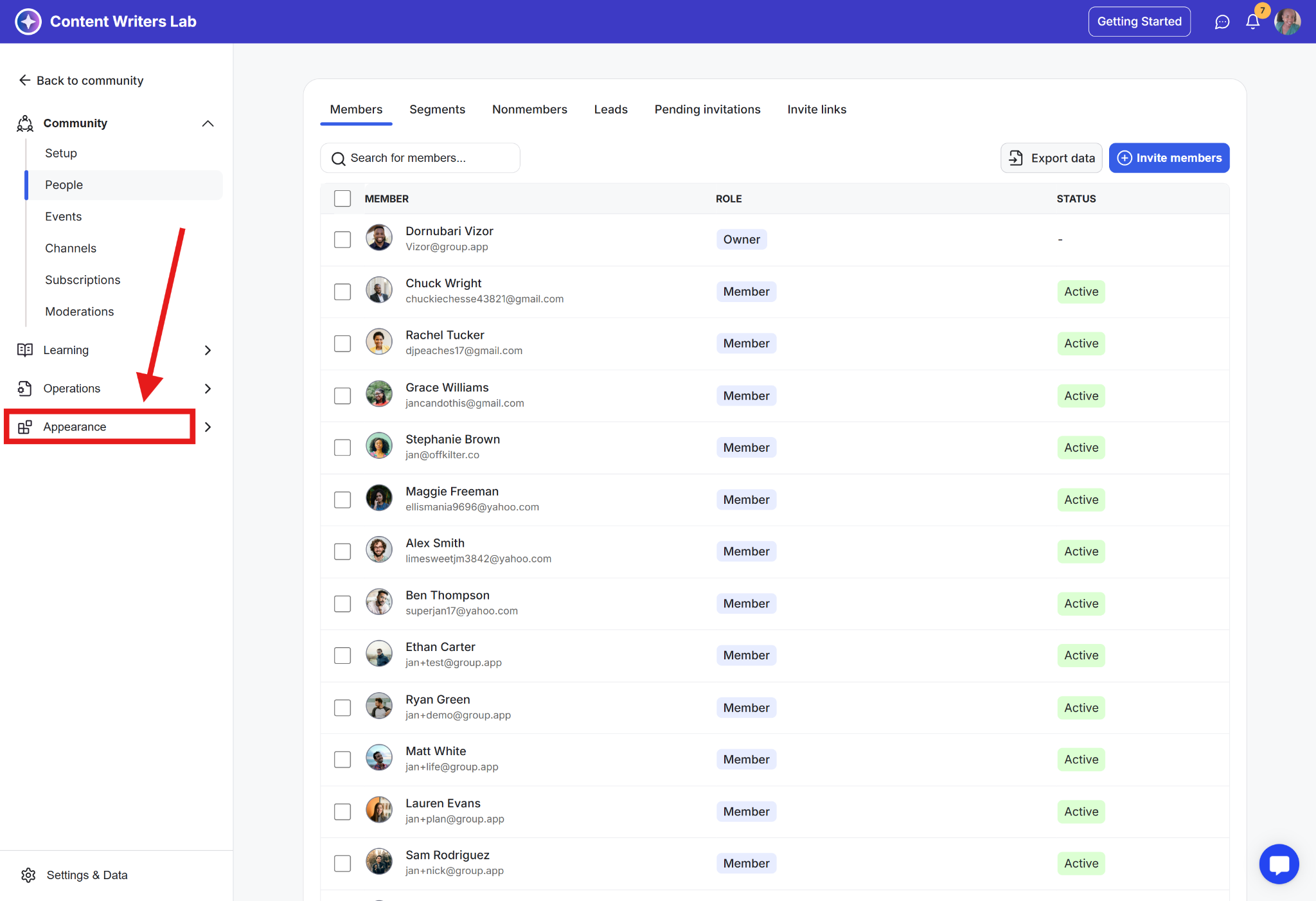
Task: Collapse the Community section chevron
Action: coord(208,123)
